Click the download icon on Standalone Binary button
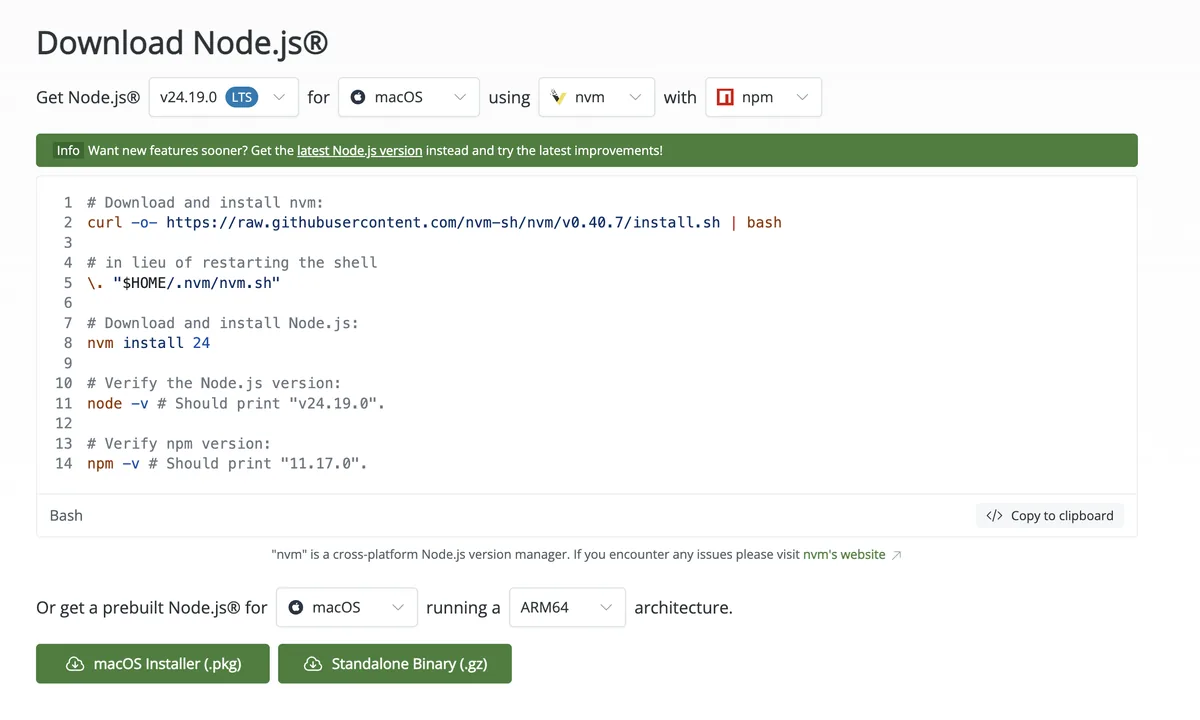 313,664
